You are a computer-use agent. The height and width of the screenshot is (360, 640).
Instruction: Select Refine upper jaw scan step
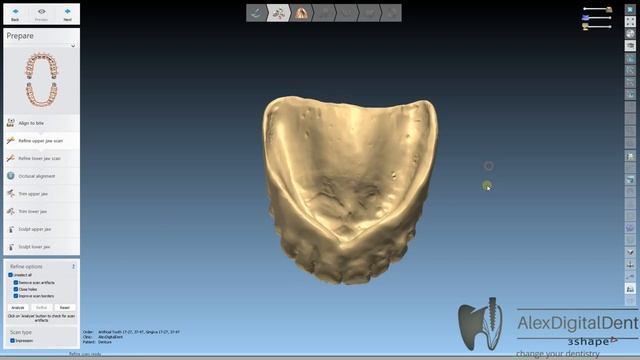point(42,140)
